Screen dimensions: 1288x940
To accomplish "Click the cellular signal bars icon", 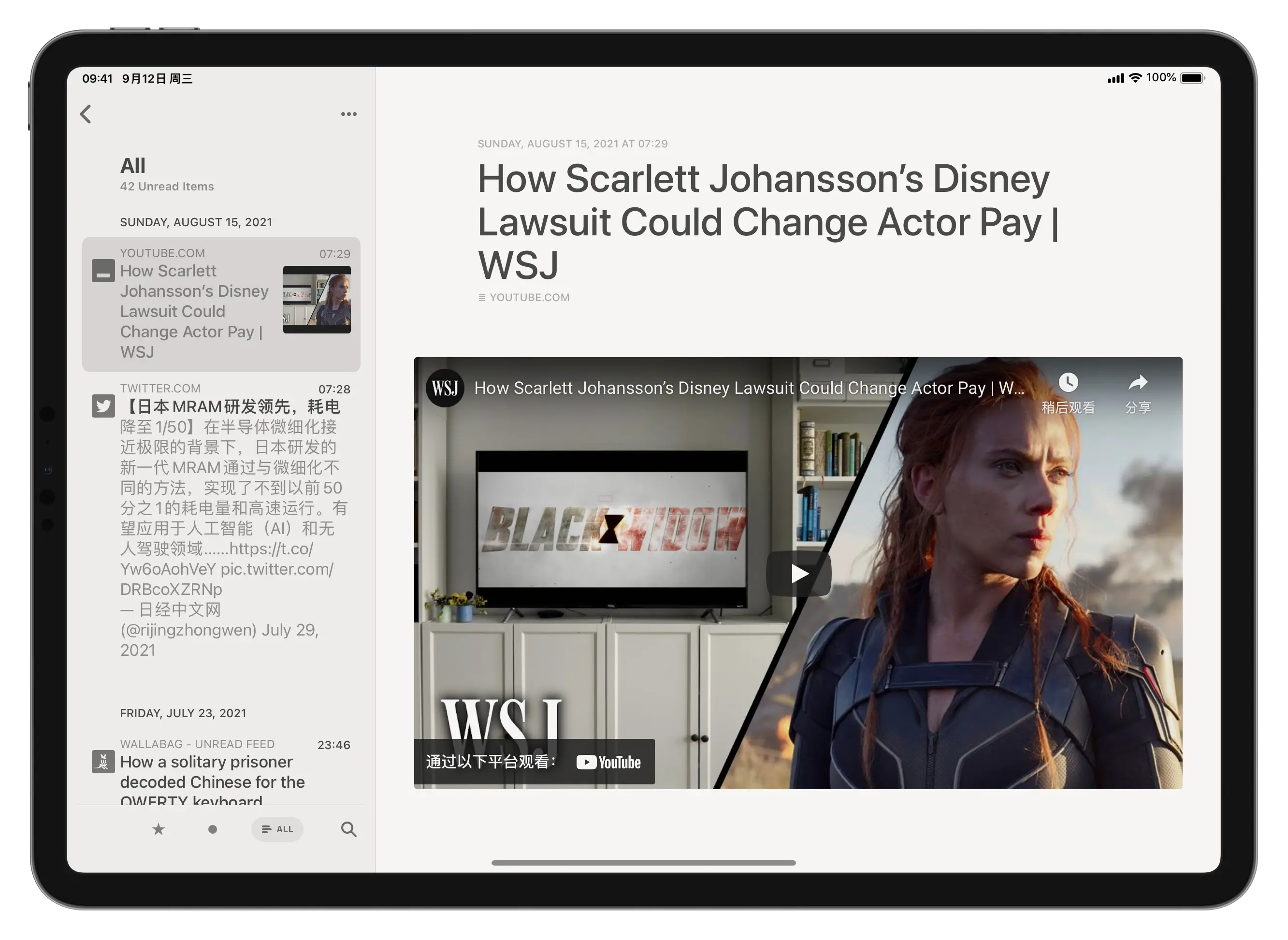I will click(1115, 78).
